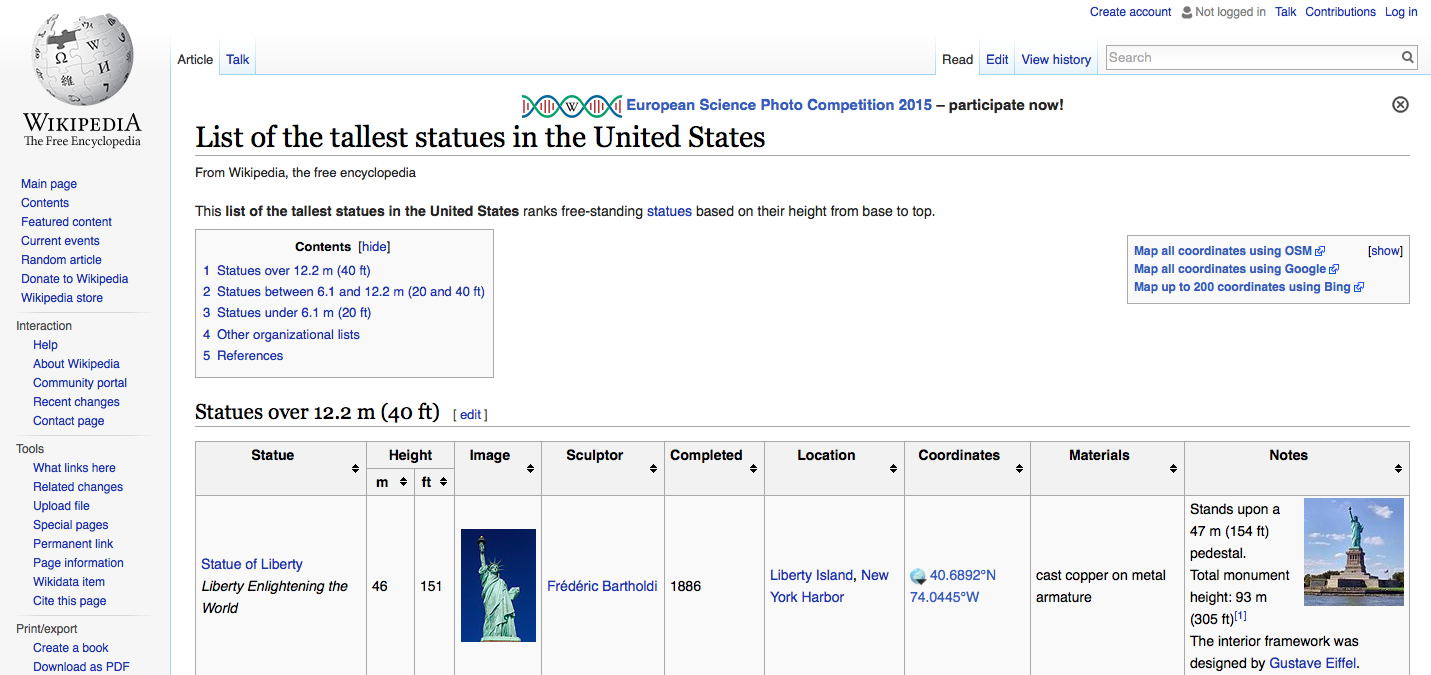This screenshot has height=675, width=1431.
Task: Jump to References in contents
Action: tap(243, 356)
